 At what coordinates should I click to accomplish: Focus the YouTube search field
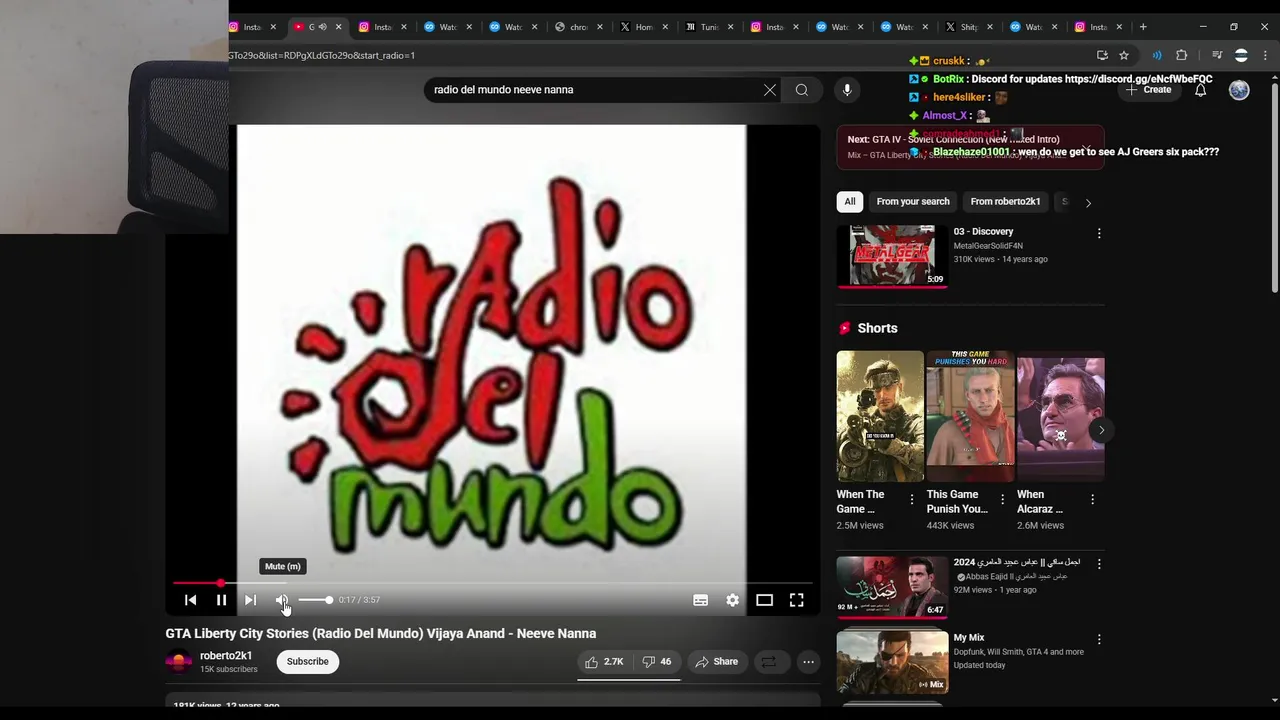(595, 90)
